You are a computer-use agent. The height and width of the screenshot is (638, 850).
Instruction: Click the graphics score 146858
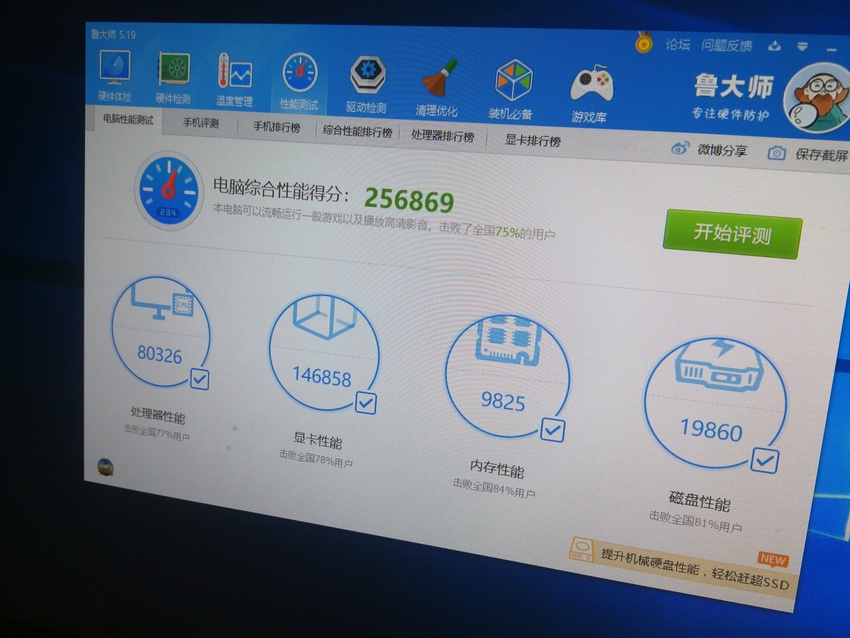pos(322,377)
